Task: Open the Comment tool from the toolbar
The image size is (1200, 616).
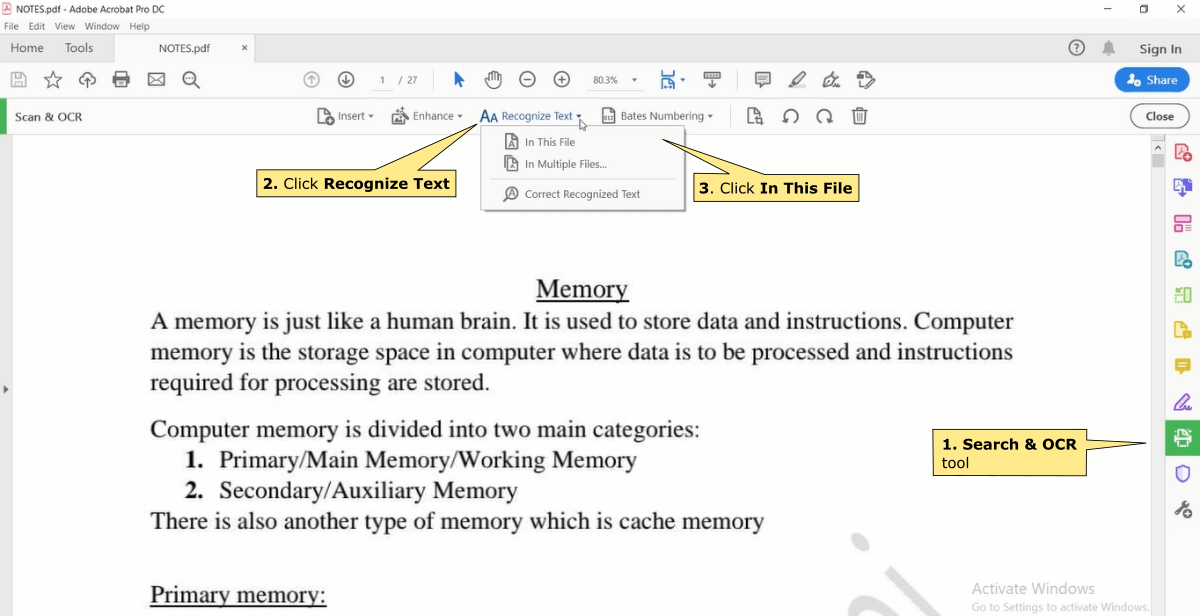Action: pos(762,79)
